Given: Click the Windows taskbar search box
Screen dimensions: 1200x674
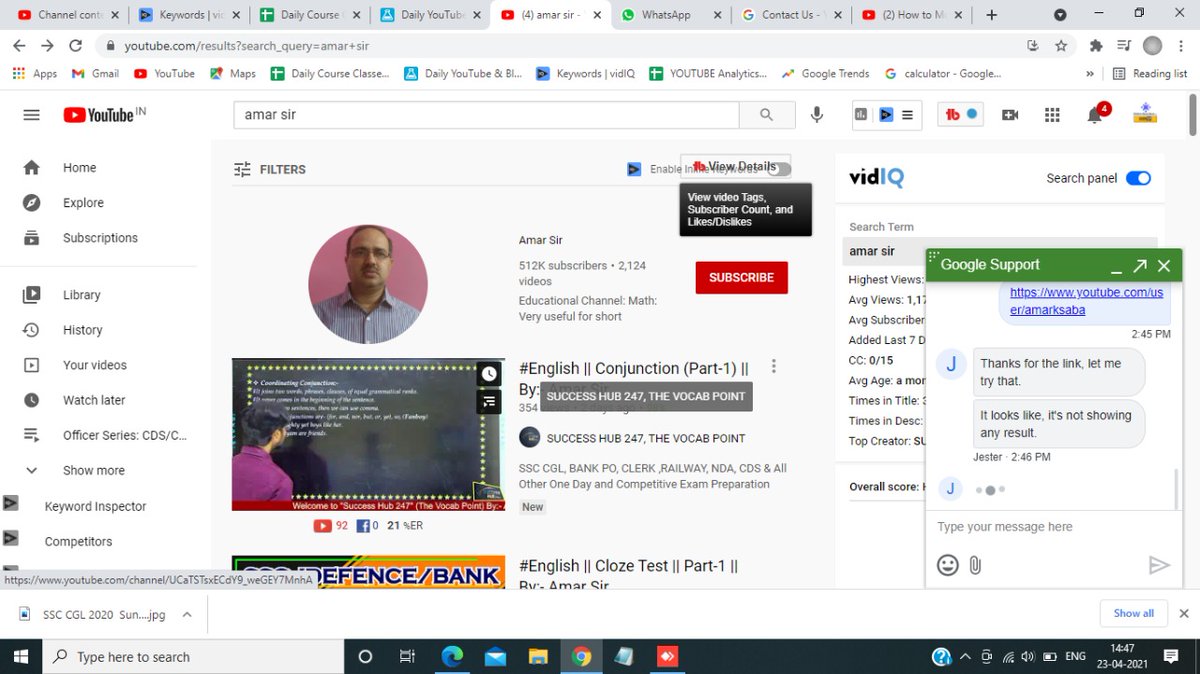Looking at the screenshot, I should tap(192, 657).
